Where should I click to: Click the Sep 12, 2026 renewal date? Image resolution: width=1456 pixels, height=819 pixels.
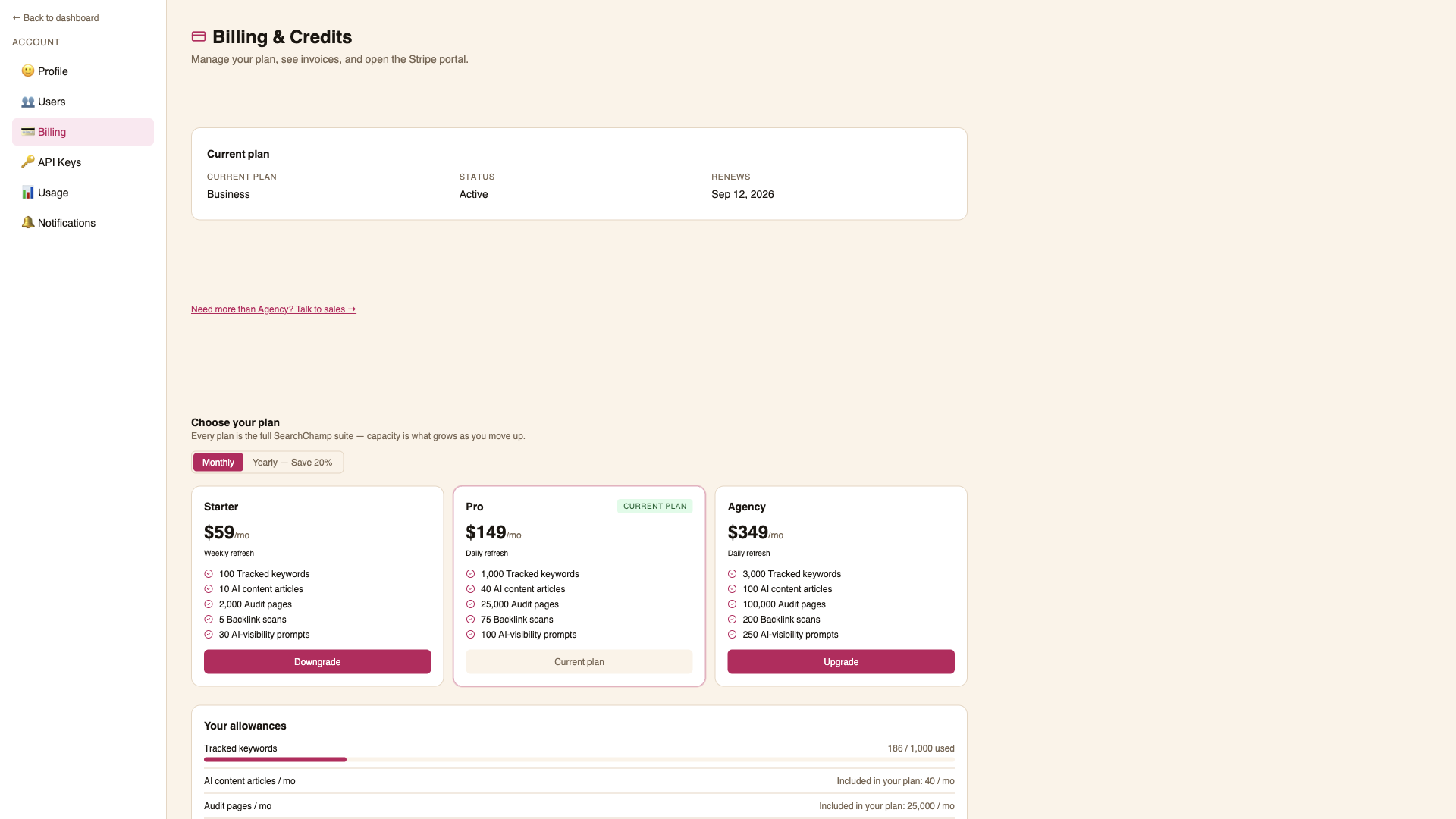tap(742, 194)
